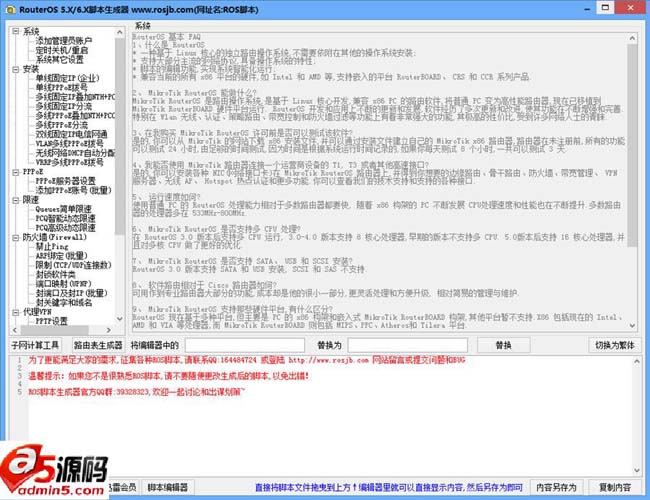Click editor line 5 官方QQ群 text
Viewport: 650px width, 500px height.
click(137, 392)
